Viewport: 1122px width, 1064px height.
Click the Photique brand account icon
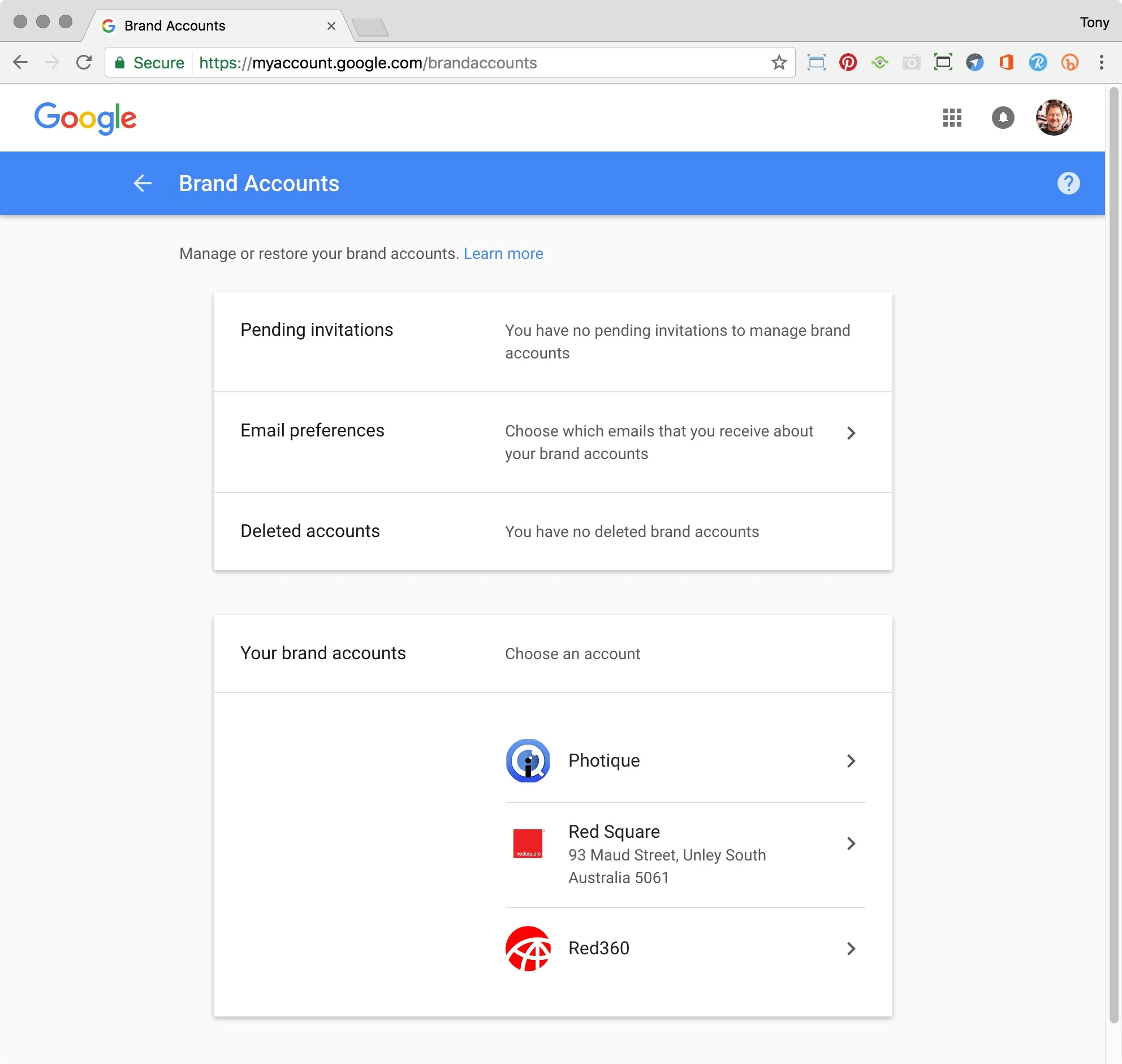tap(529, 760)
